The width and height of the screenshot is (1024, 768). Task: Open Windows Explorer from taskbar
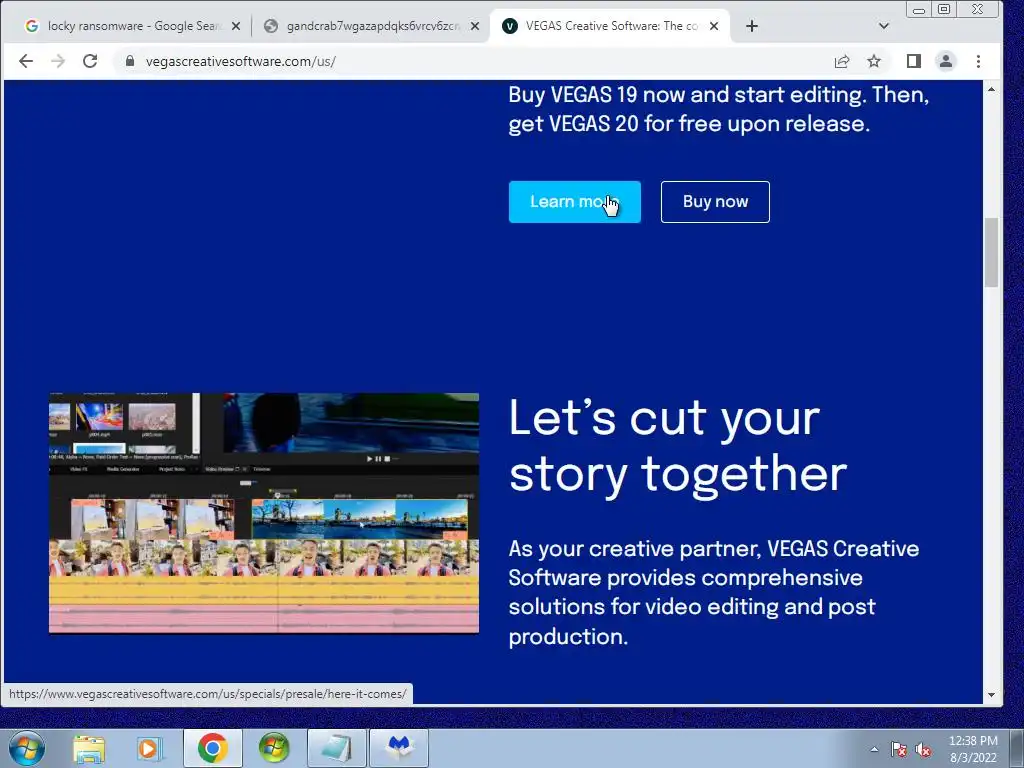point(89,748)
